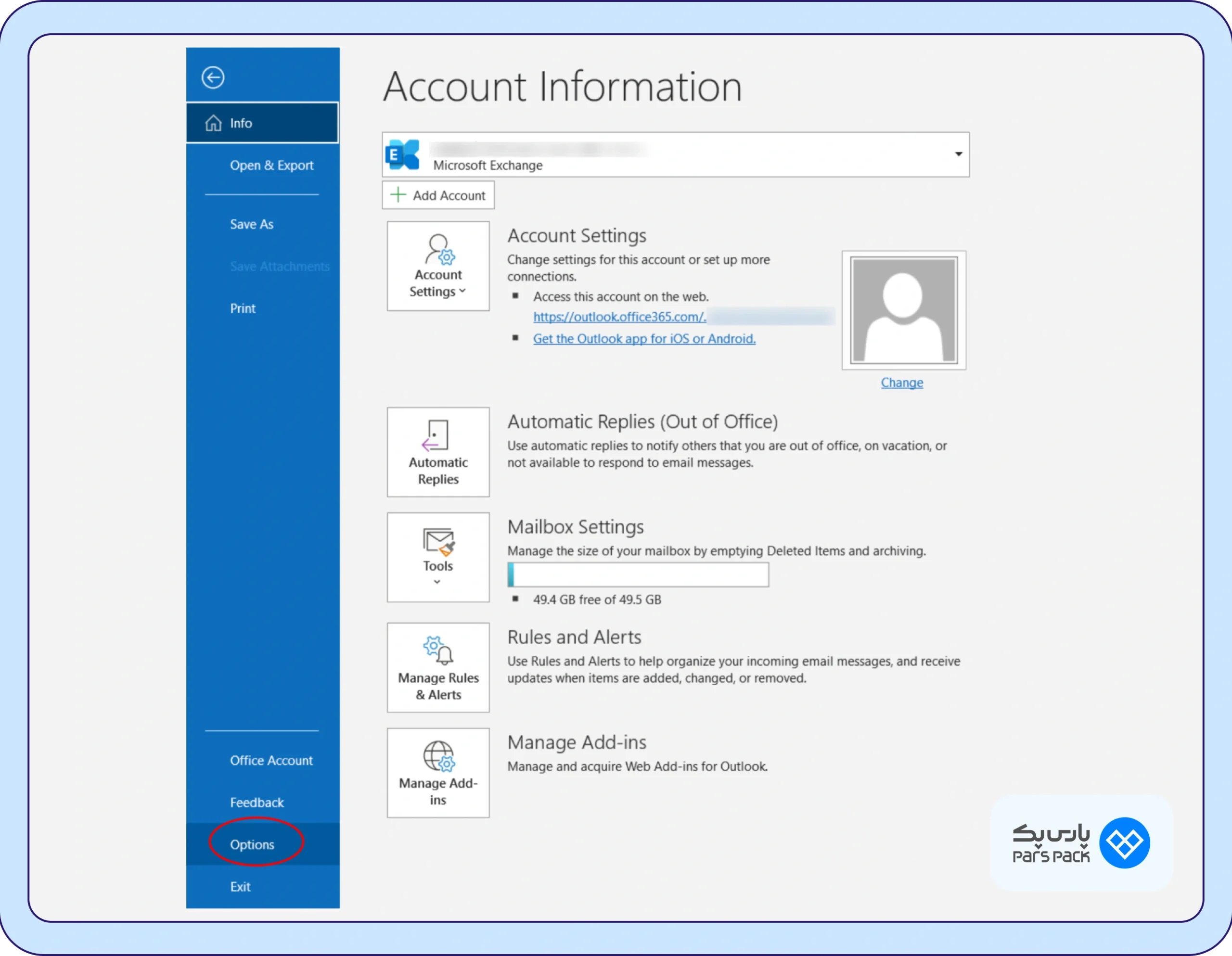Open mailbox Tools tile
1232x956 pixels.
pos(438,557)
